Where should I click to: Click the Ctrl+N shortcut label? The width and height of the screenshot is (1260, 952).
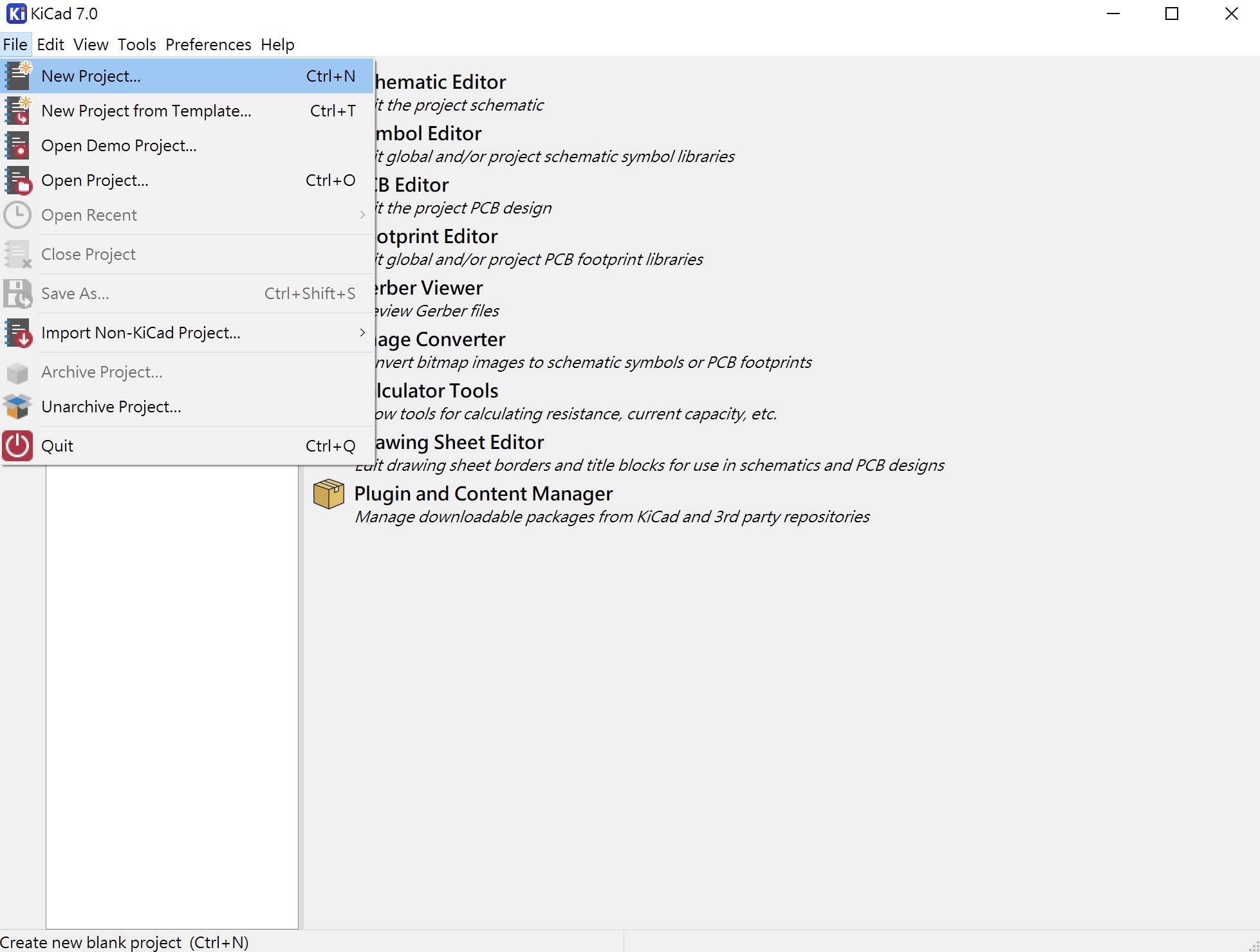[x=331, y=76]
